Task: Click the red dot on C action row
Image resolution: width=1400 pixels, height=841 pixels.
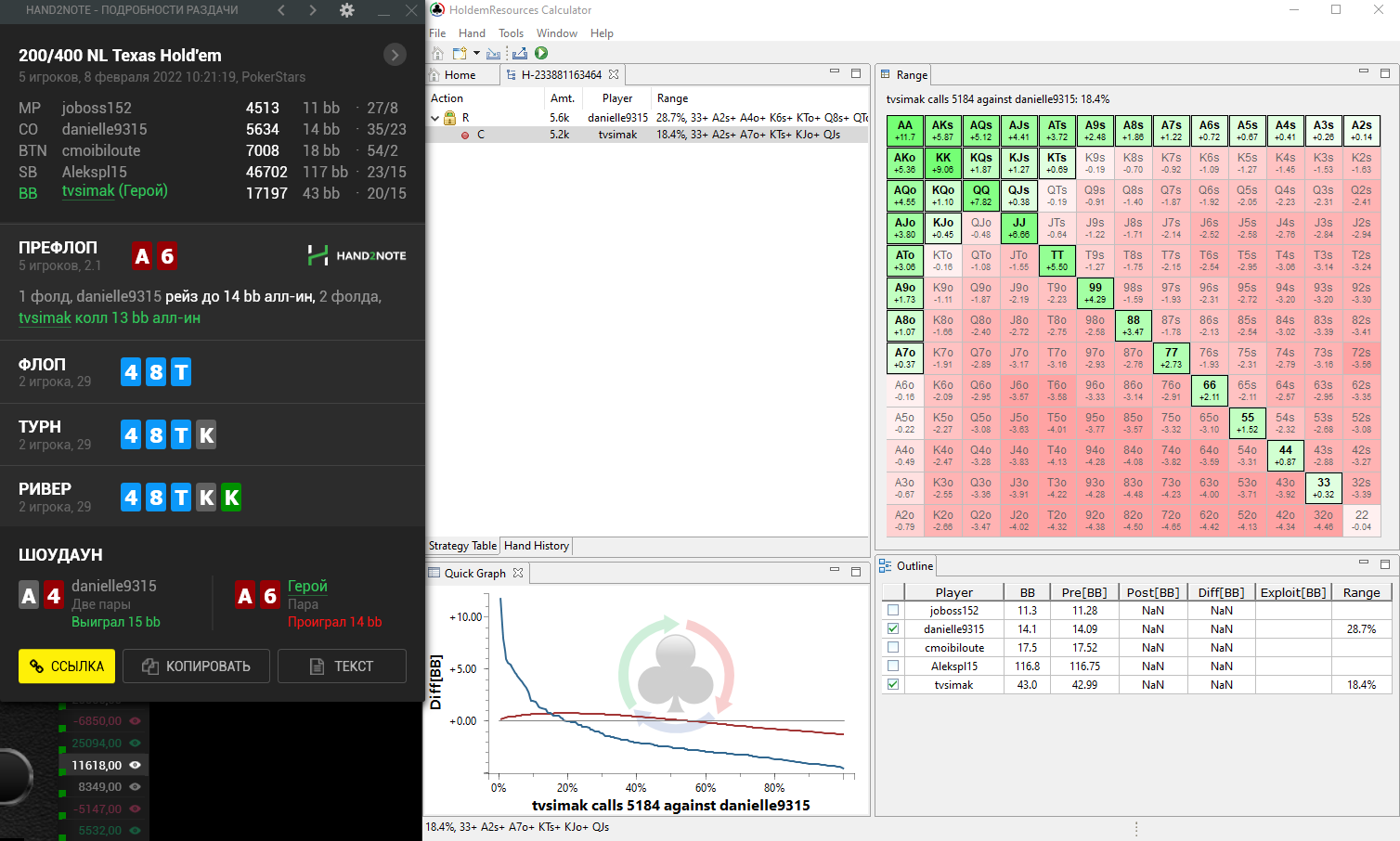Action: pos(465,135)
